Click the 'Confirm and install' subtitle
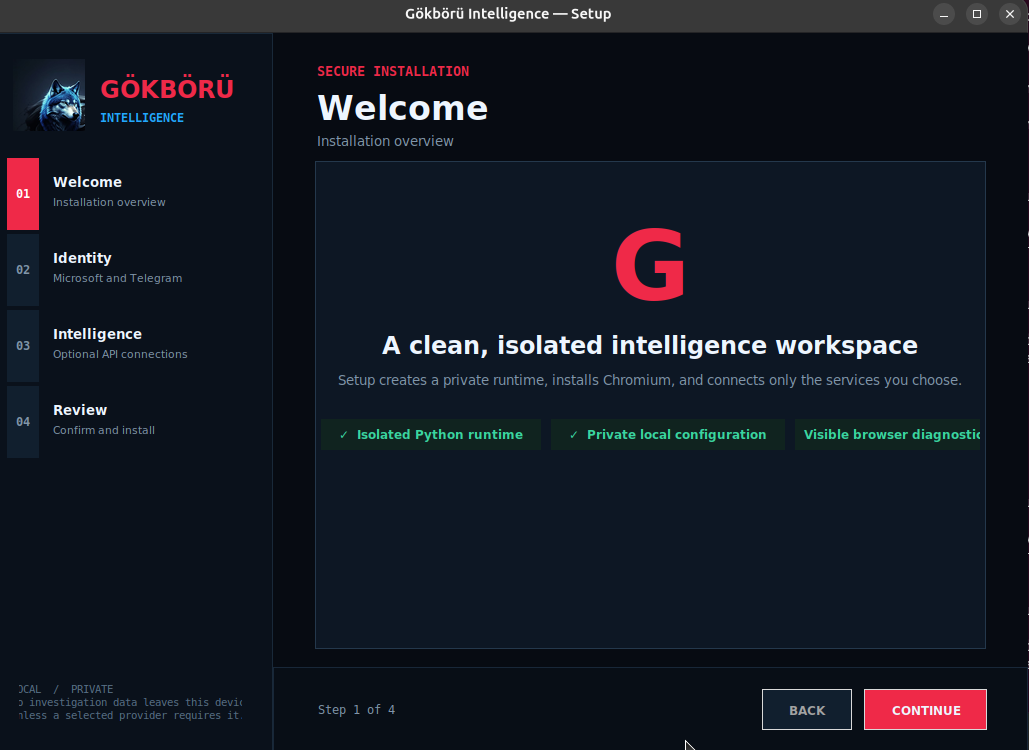 tap(104, 430)
